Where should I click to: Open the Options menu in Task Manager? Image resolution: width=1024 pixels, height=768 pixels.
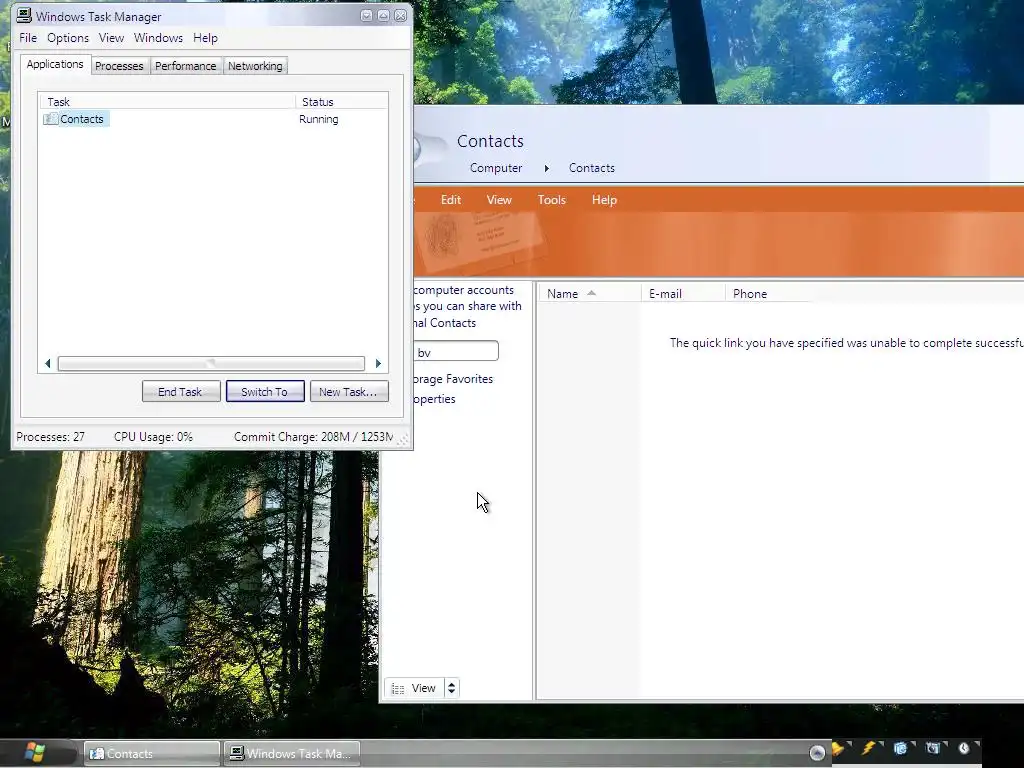[68, 38]
